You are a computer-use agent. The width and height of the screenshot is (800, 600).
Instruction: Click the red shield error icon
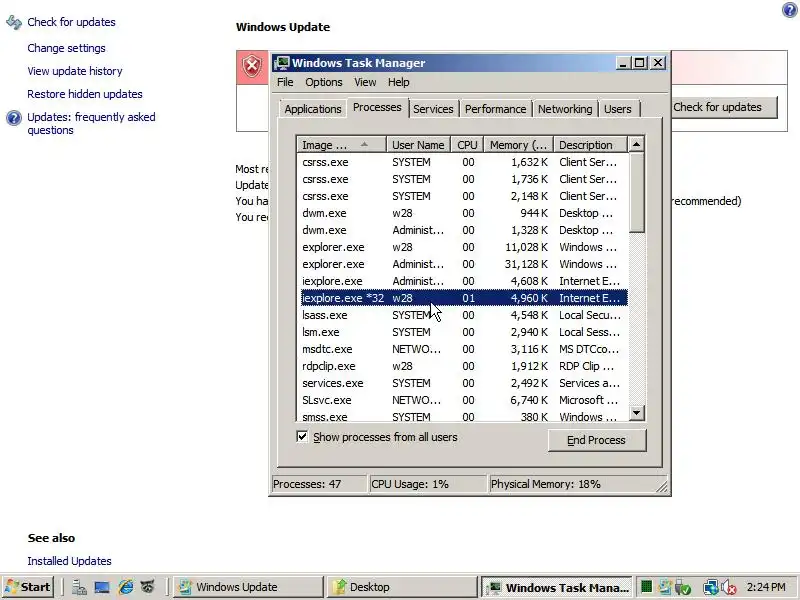(252, 66)
